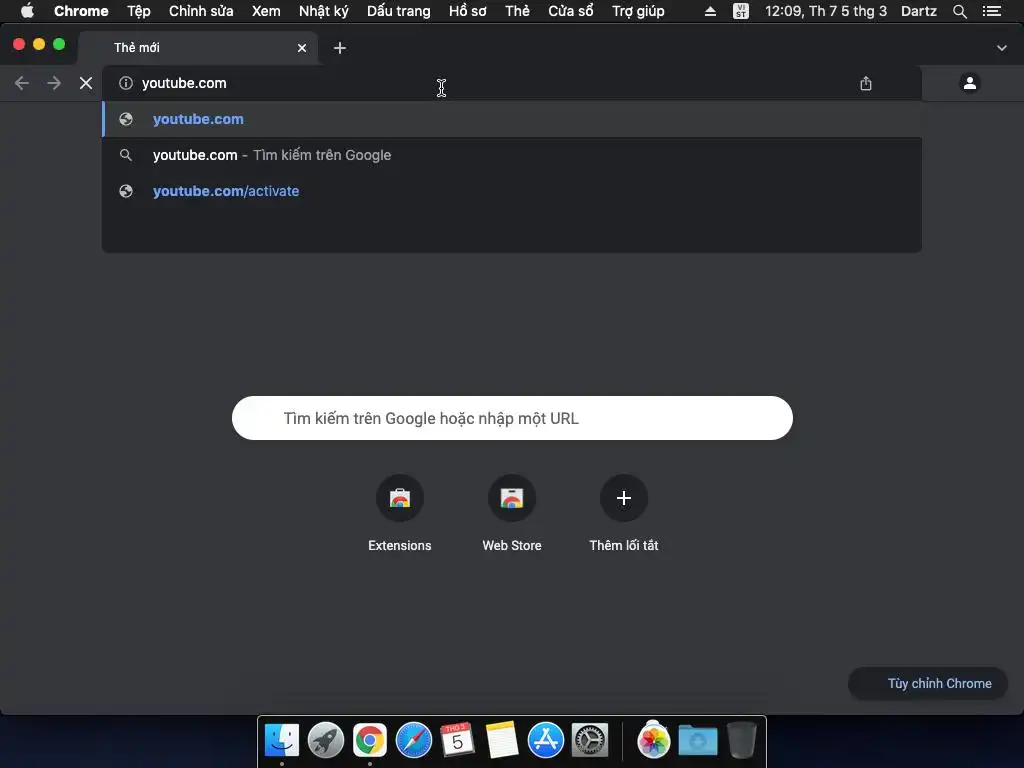Screen dimensions: 1024x768
Task: Open the Downloads folder in Dock
Action: (x=697, y=740)
